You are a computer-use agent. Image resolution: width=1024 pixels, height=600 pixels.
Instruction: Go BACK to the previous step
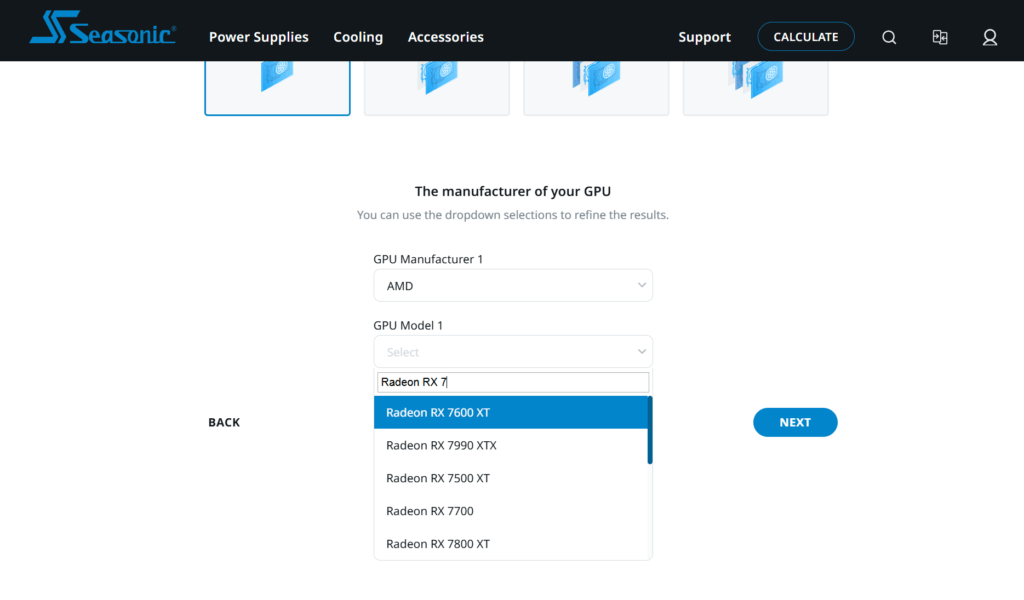coord(224,422)
